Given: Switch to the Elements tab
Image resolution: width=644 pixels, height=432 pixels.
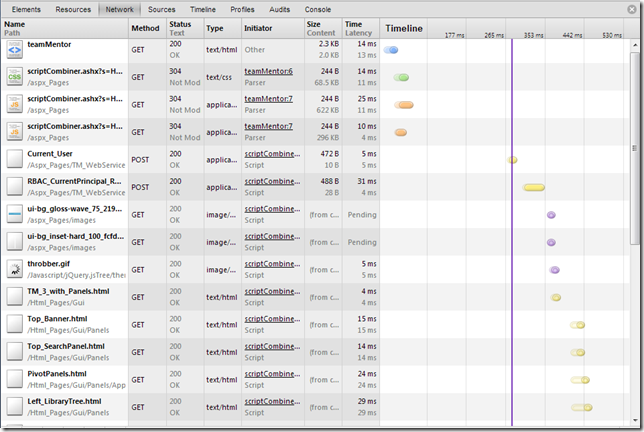Looking at the screenshot, I should click(26, 9).
